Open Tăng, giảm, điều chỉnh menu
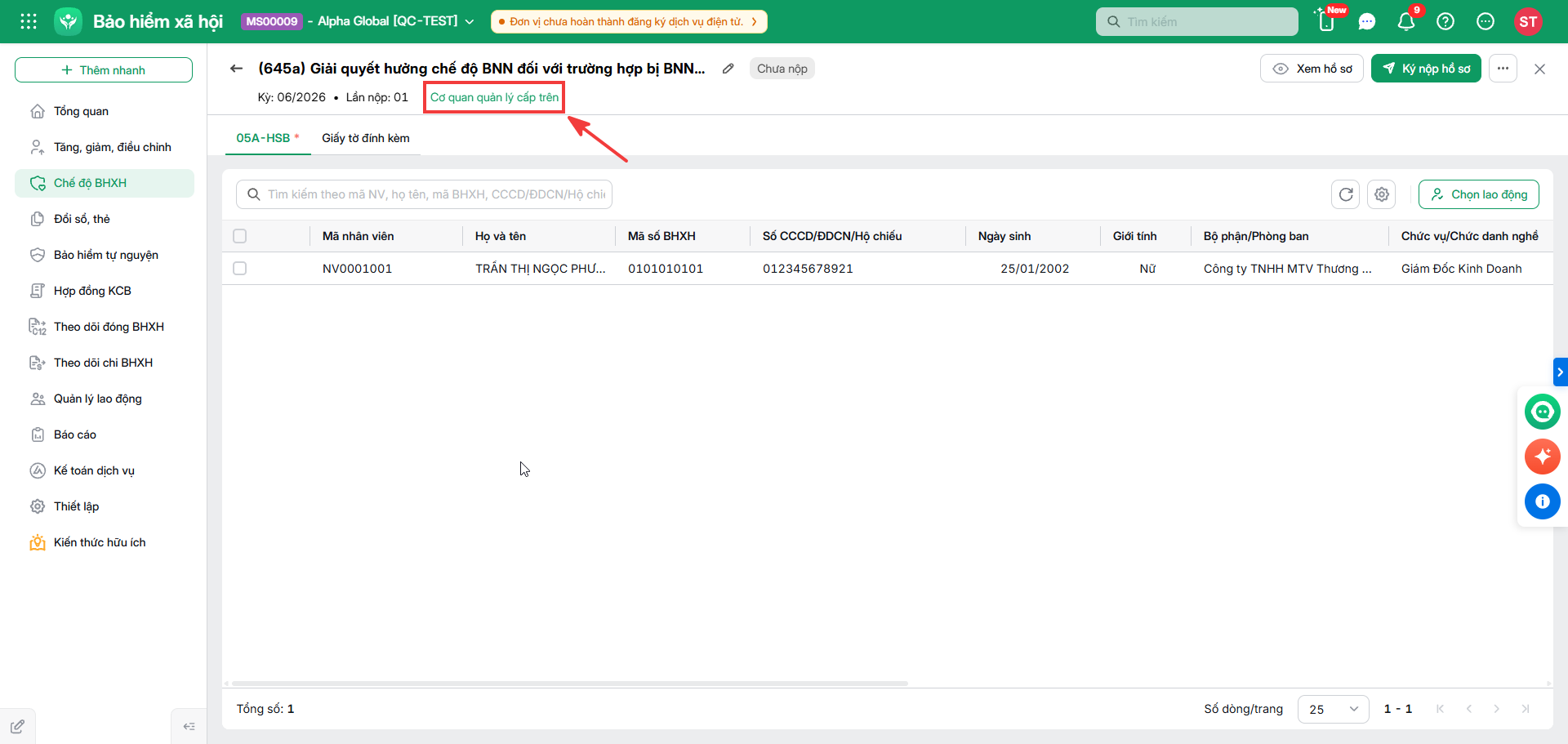The image size is (1568, 744). click(x=105, y=147)
